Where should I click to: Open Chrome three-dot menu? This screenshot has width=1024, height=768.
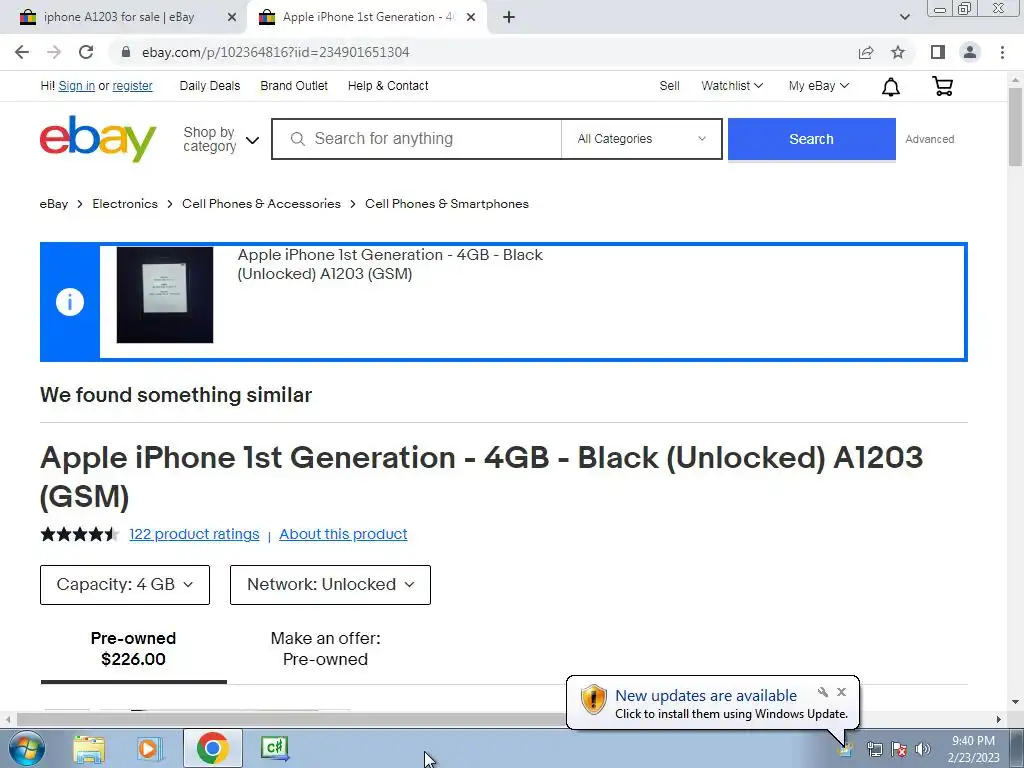(1002, 52)
